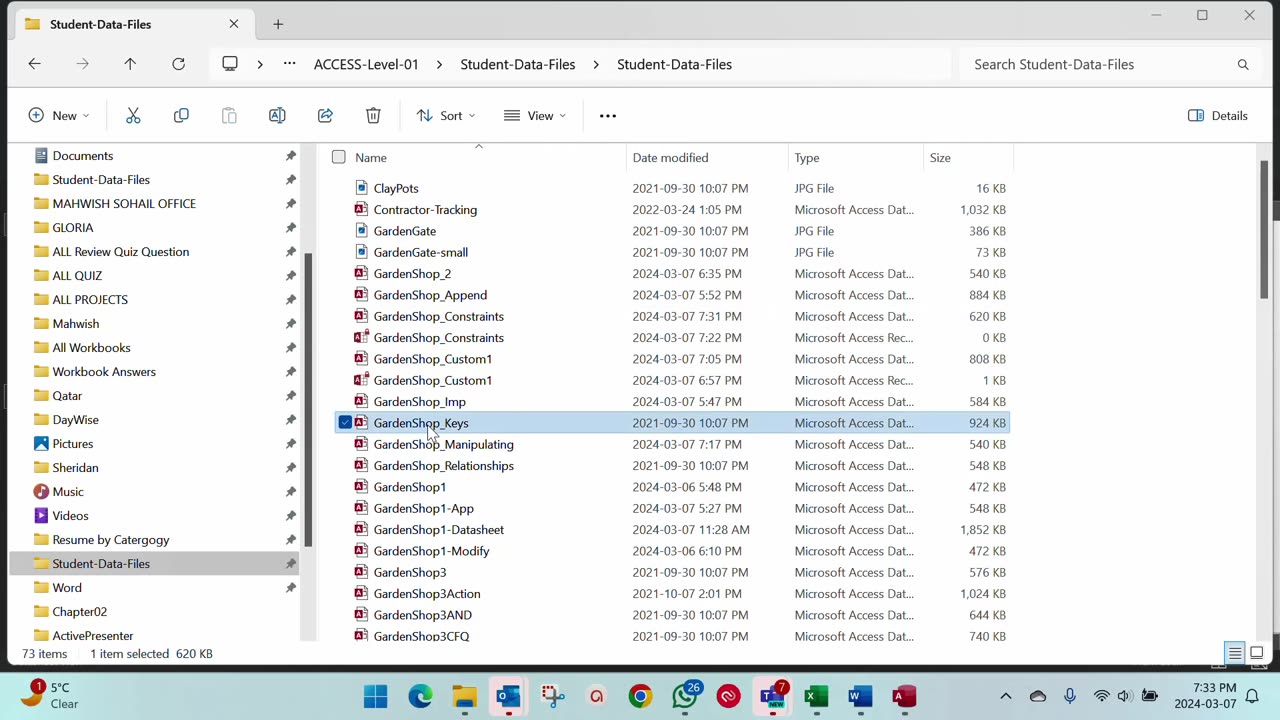Viewport: 1280px width, 720px height.
Task: Open Resume by Catergogy folder
Action: click(111, 540)
